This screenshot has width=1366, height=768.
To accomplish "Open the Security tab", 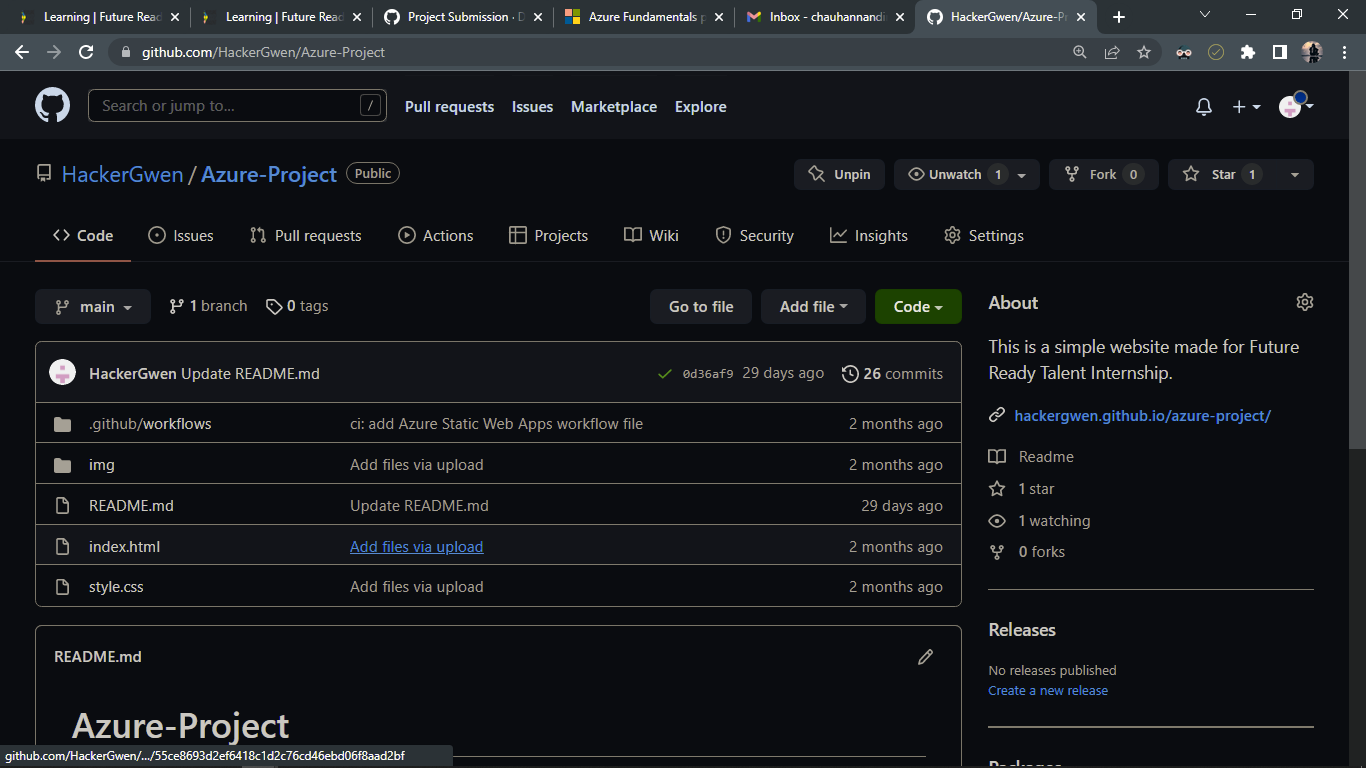I will click(754, 236).
